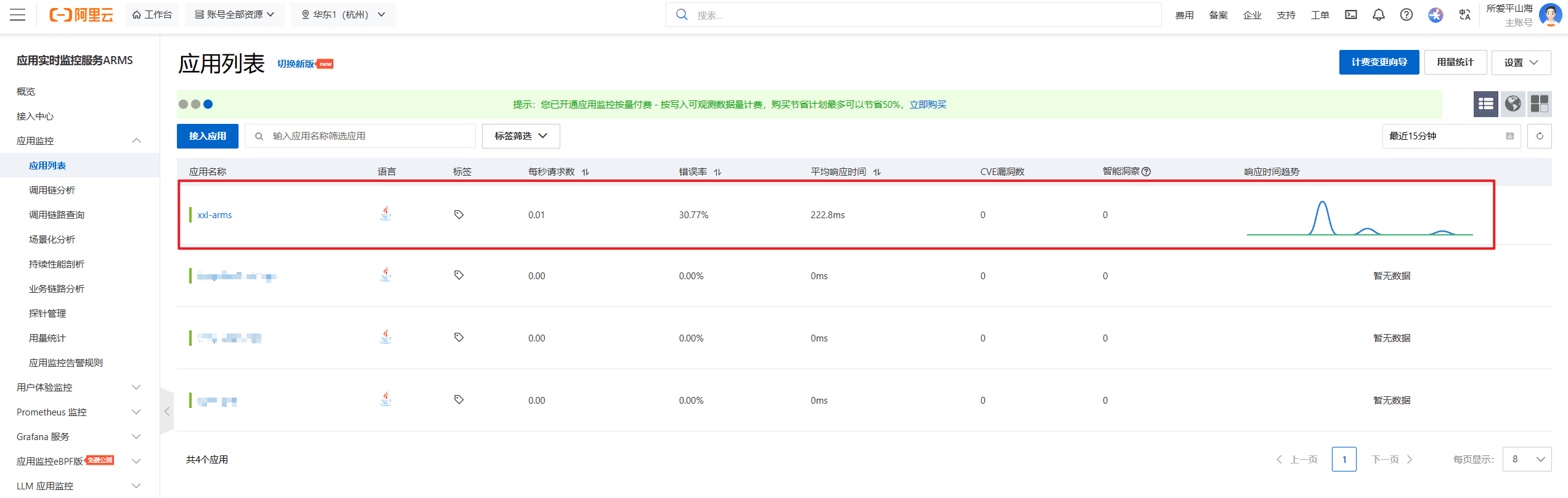Open the account resources dropdown
Image resolution: width=1568 pixels, height=498 pixels.
coord(234,15)
